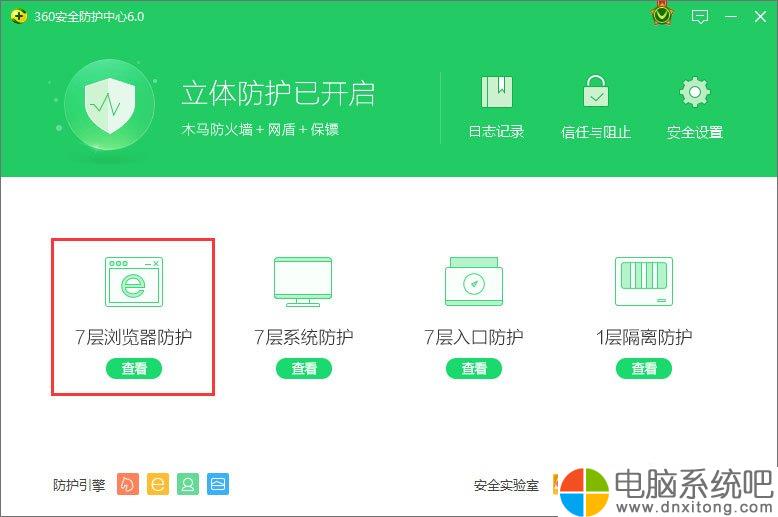Click the 360安全防护中心6.0 title text
The height and width of the screenshot is (517, 778).
point(89,17)
